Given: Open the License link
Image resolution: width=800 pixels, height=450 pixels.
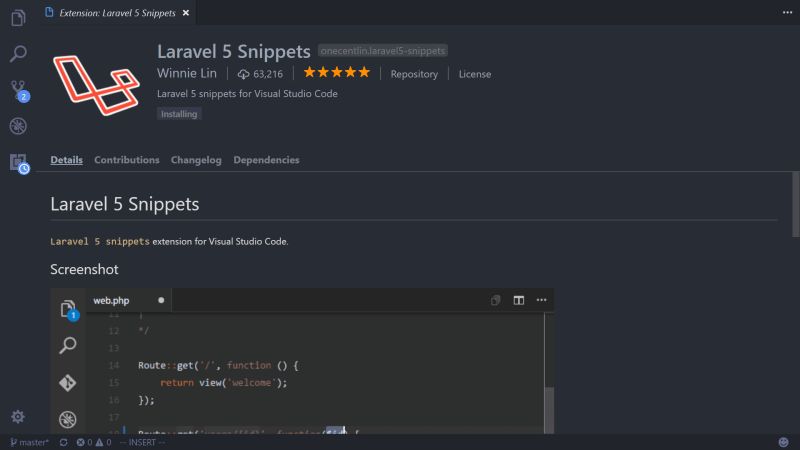Looking at the screenshot, I should pos(474,74).
